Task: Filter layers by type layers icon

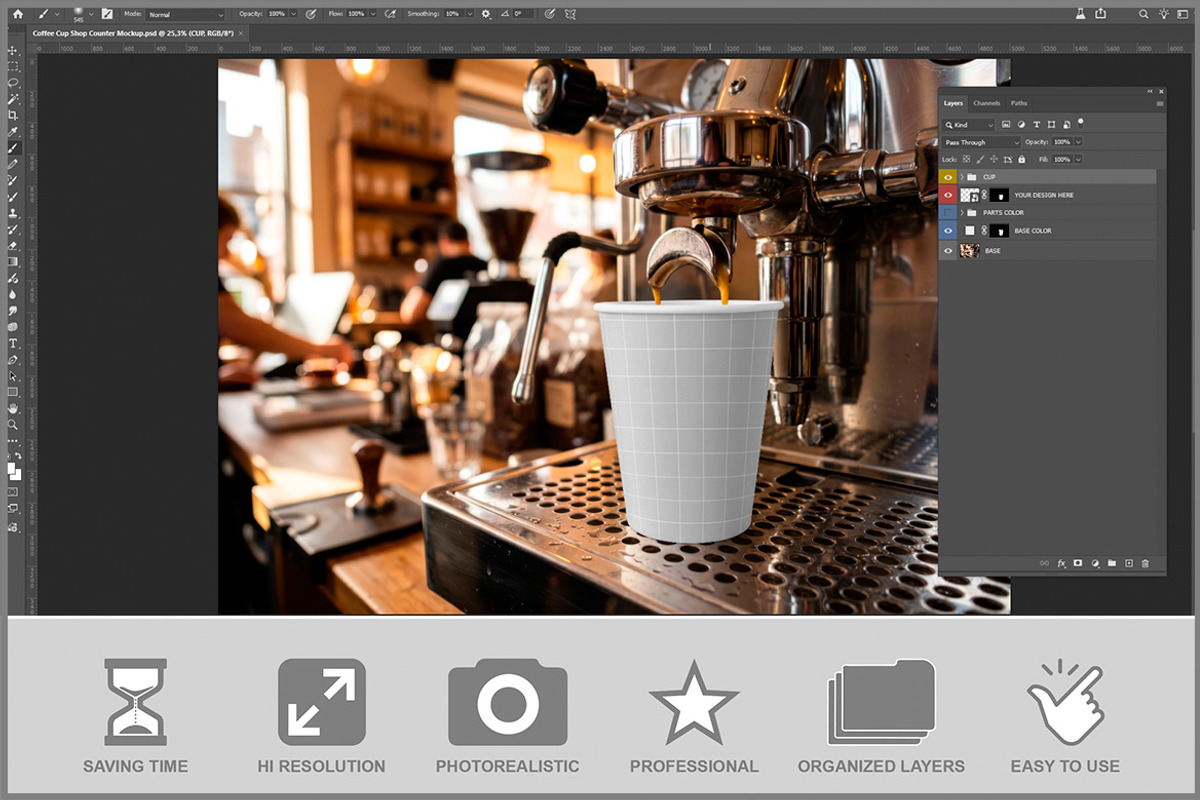Action: tap(1036, 124)
